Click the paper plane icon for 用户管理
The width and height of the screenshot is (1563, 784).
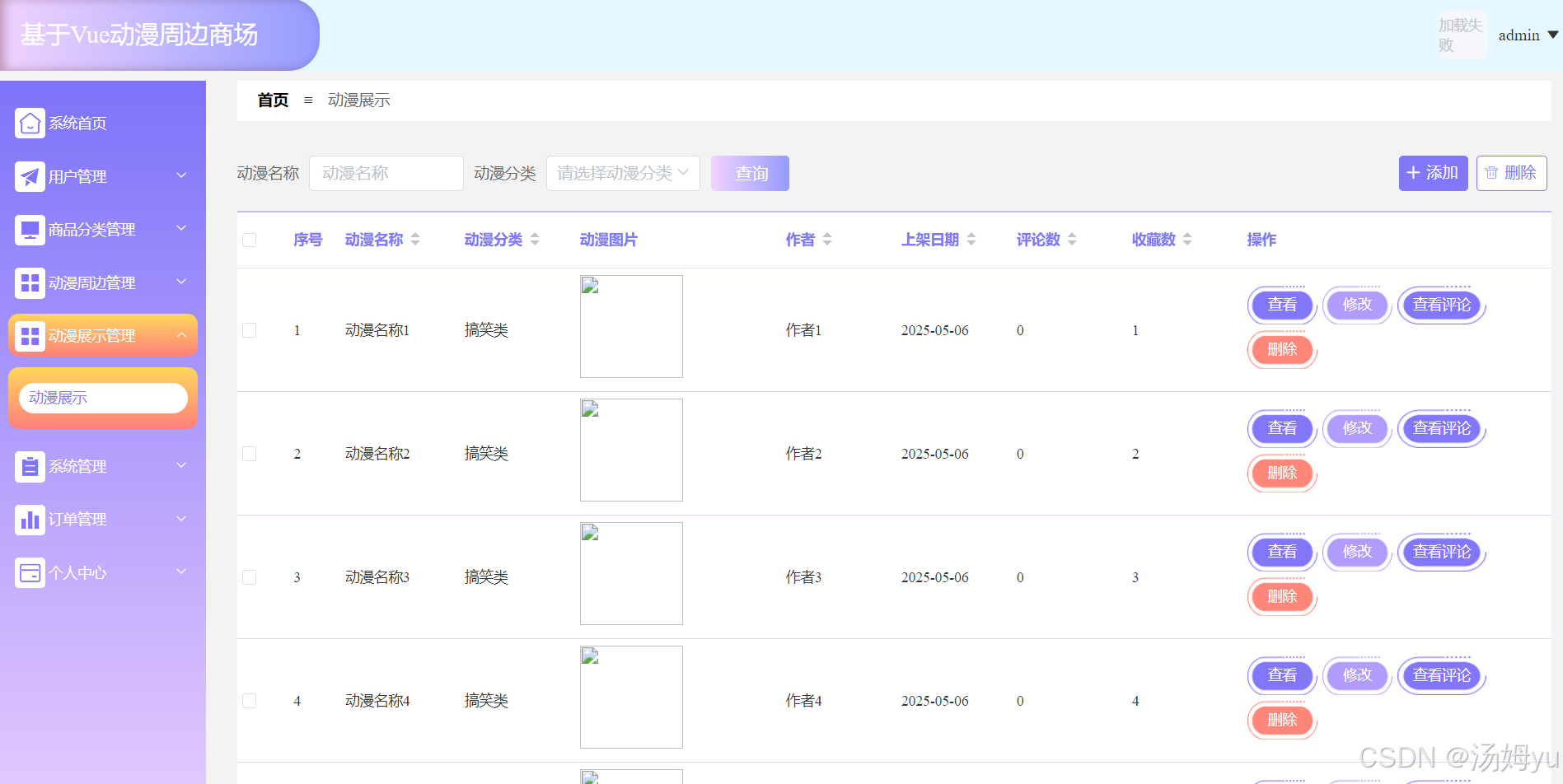[x=30, y=176]
